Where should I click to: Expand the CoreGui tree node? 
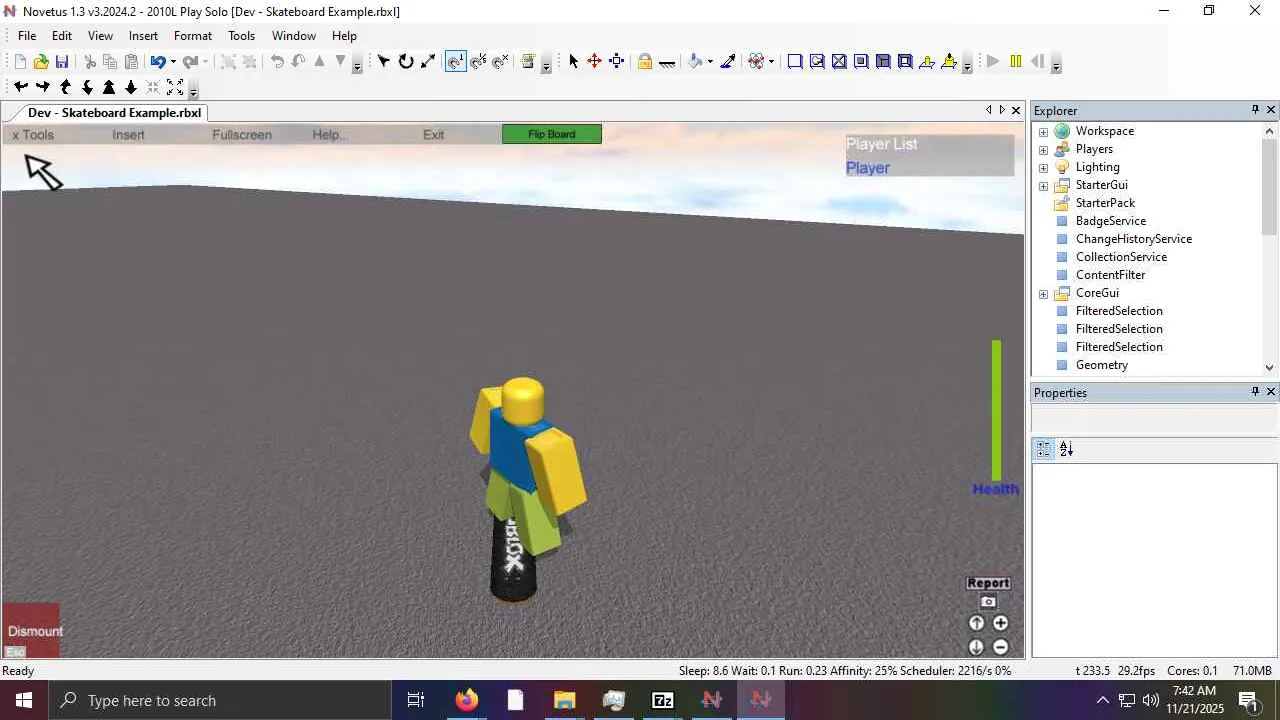click(1044, 293)
